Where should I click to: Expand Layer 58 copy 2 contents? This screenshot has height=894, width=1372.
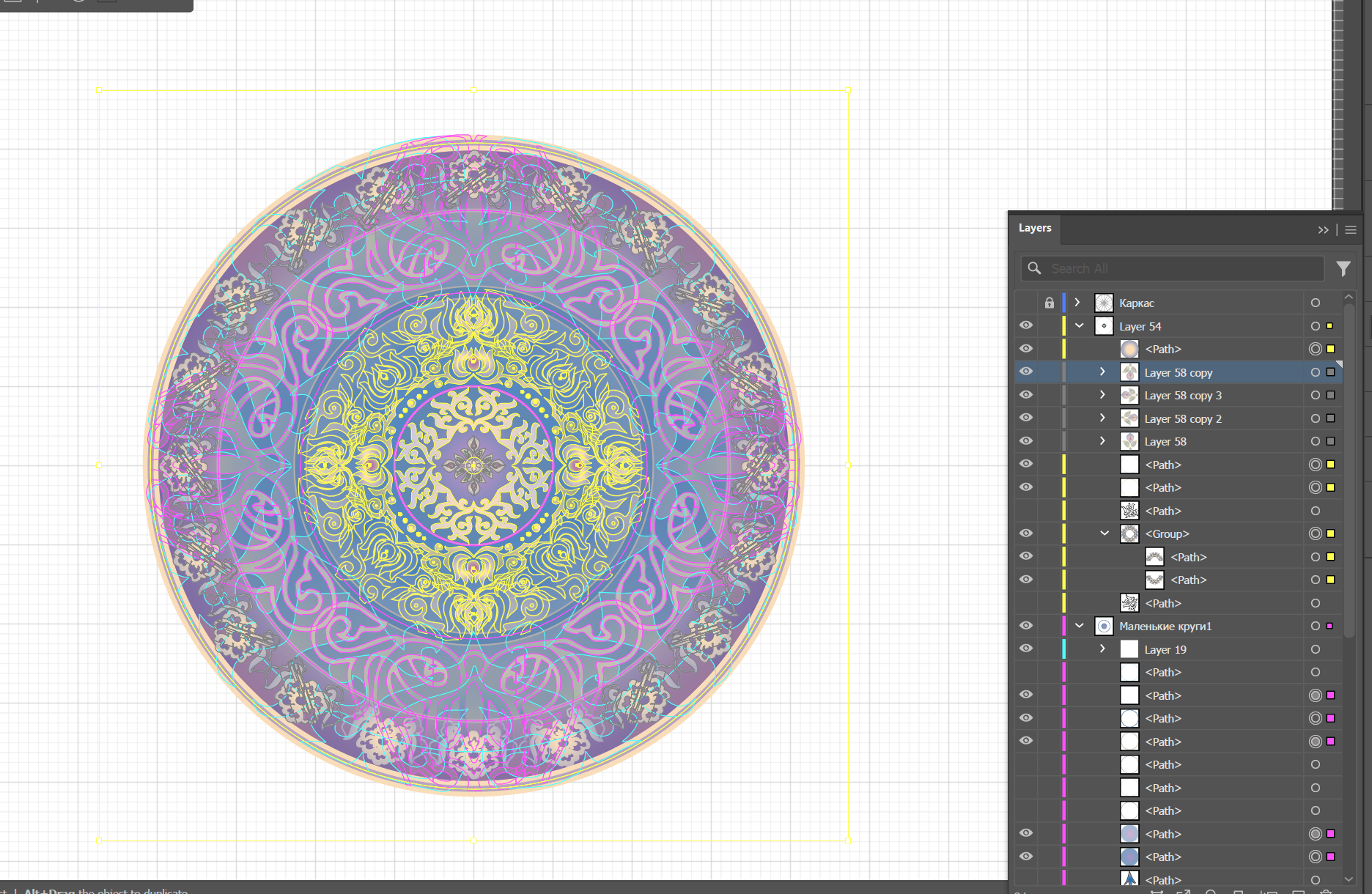1102,418
